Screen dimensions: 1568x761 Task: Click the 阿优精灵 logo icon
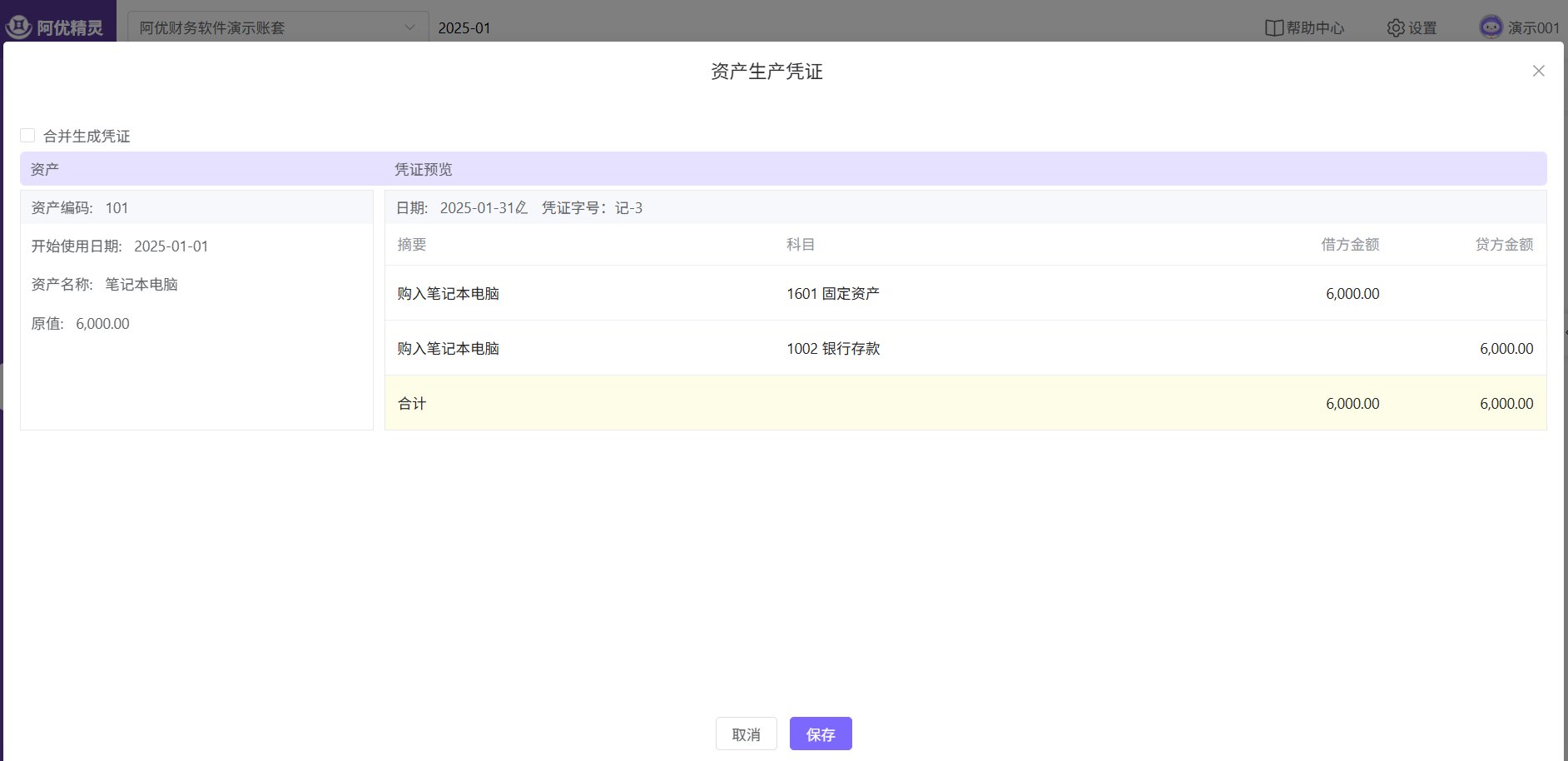[x=18, y=27]
